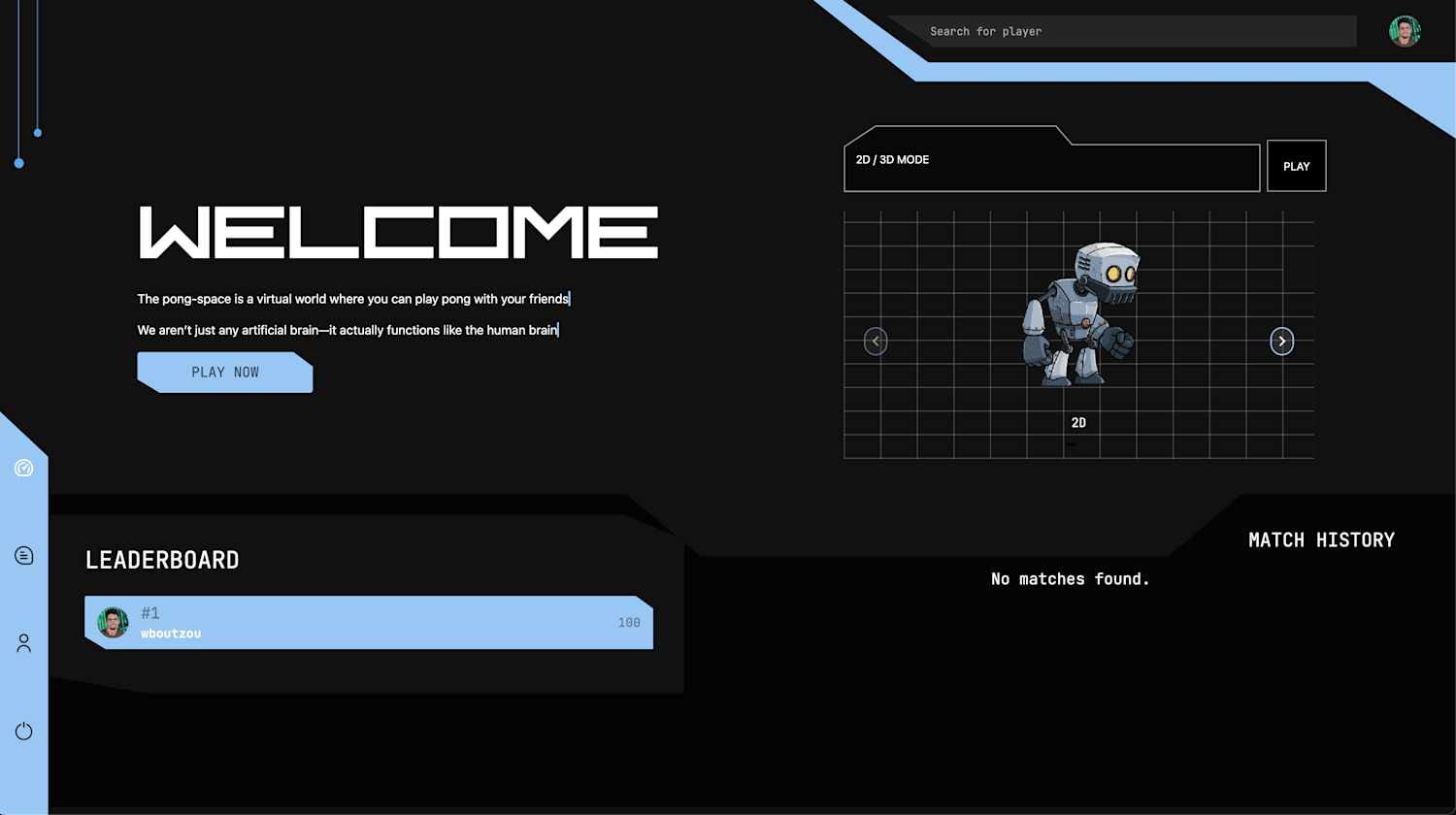
Task: Open the dashboard gauge icon in sidebar
Action: point(24,469)
